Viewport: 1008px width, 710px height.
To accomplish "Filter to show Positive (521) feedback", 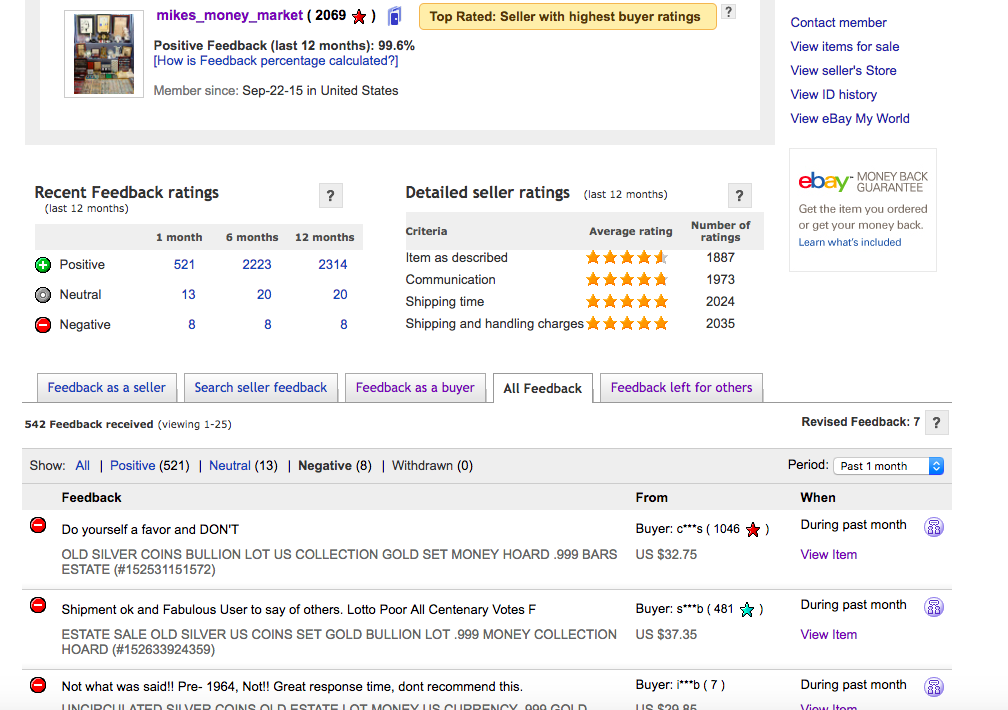I will tap(133, 466).
